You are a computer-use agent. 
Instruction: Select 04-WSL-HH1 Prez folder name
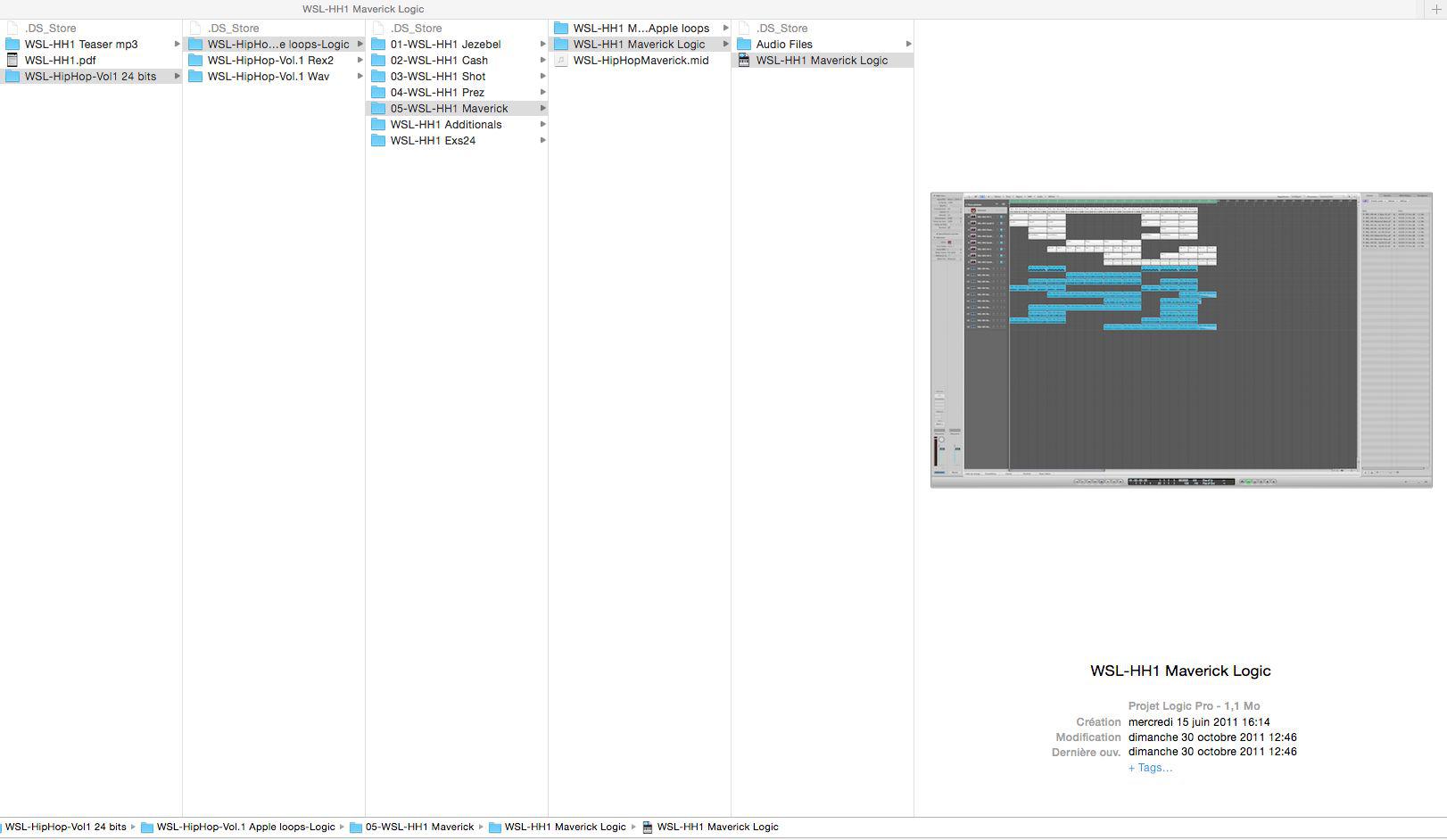point(437,92)
